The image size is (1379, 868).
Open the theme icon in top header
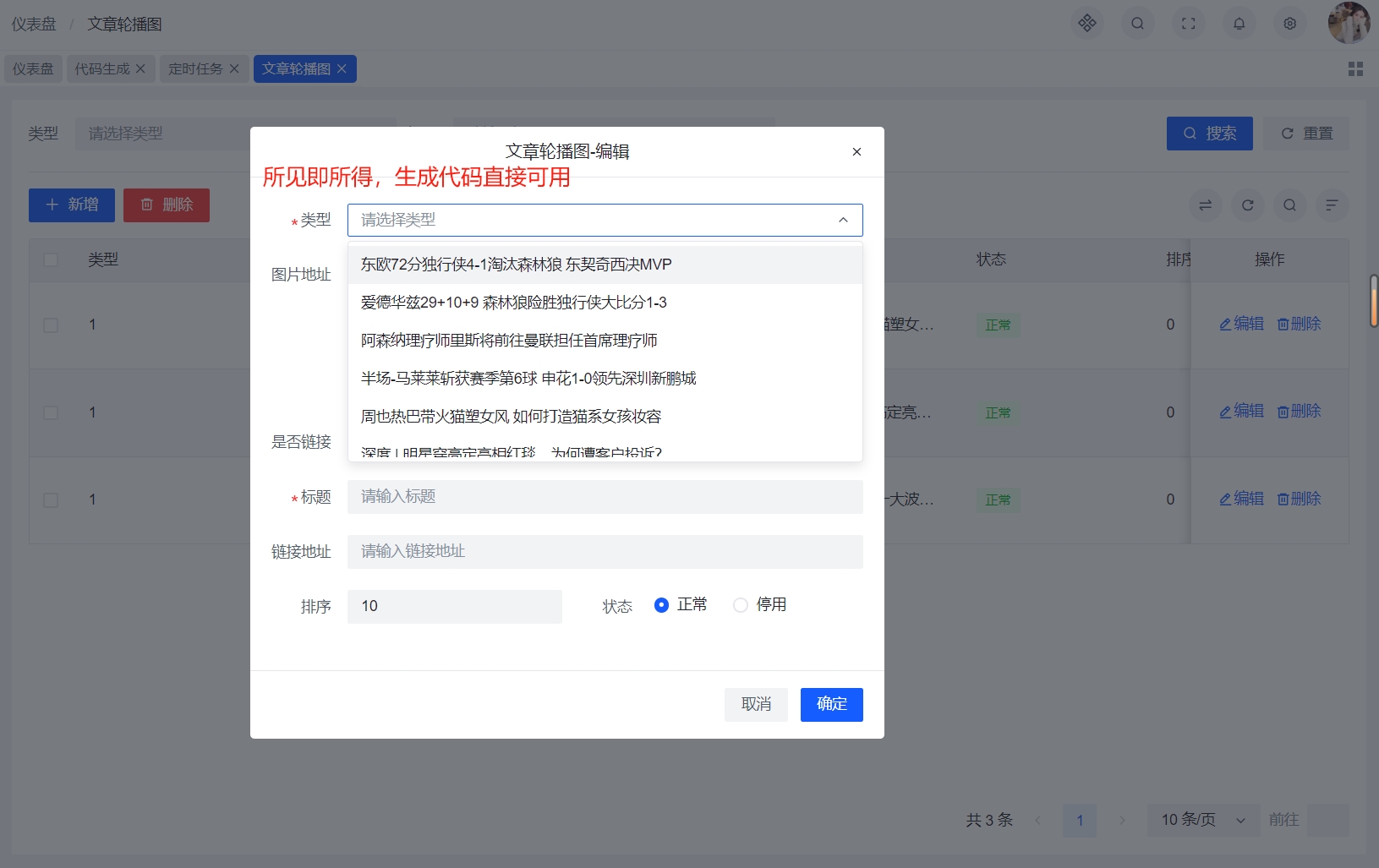[x=1087, y=24]
